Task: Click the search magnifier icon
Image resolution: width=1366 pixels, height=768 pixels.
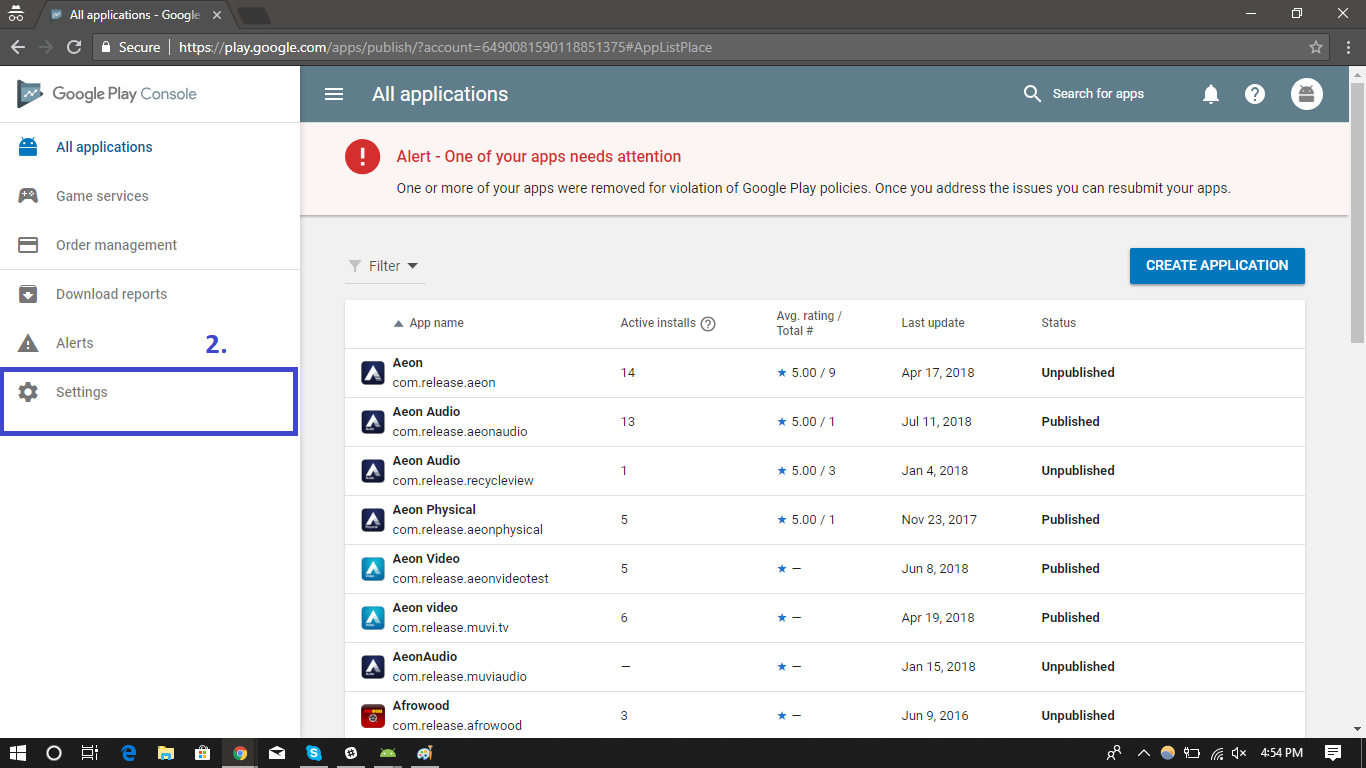Action: [x=1033, y=94]
